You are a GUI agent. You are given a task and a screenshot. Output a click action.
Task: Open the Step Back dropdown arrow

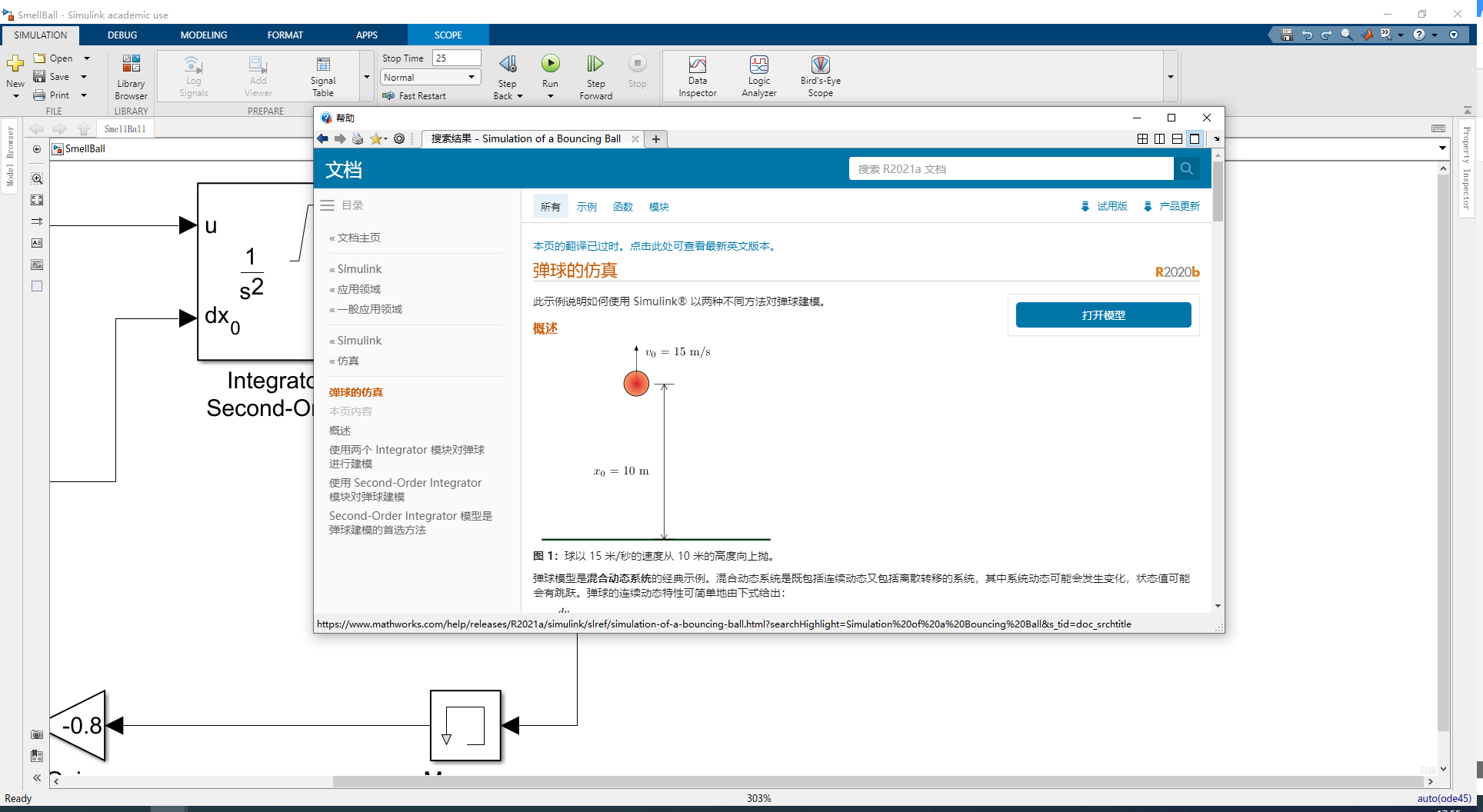[x=520, y=96]
